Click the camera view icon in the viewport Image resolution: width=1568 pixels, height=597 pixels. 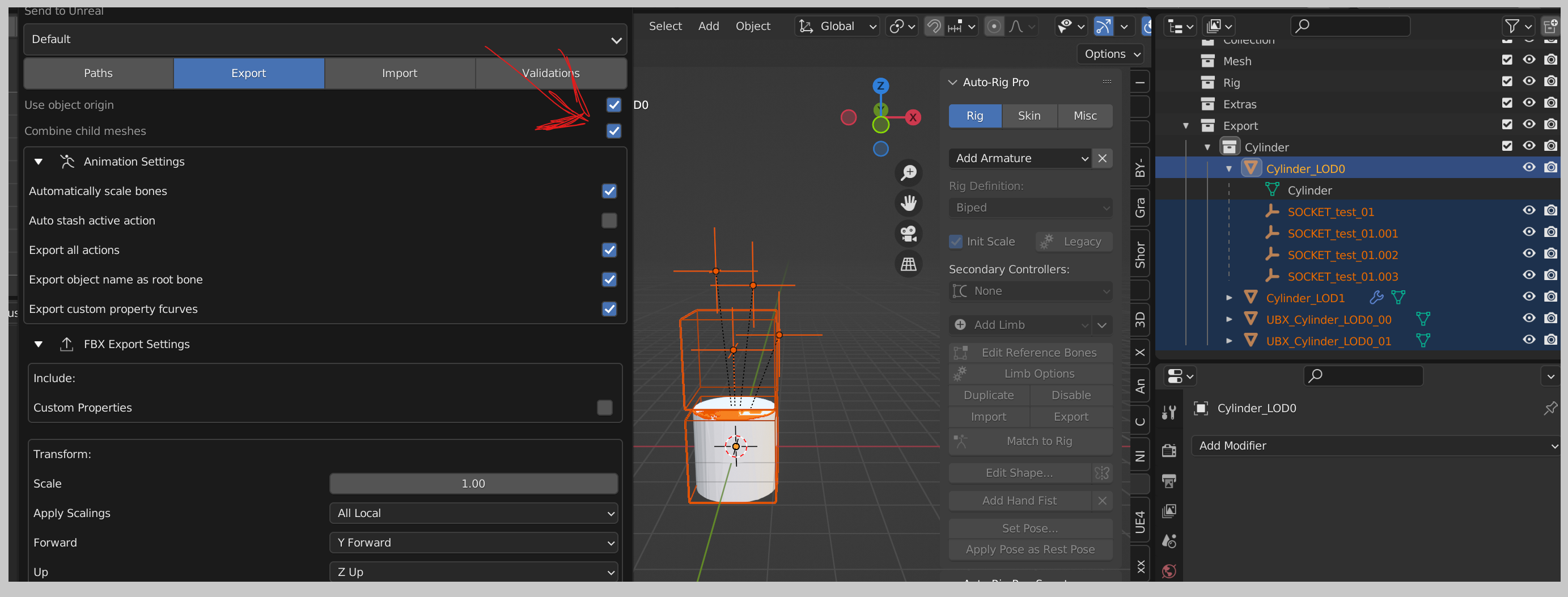(908, 234)
